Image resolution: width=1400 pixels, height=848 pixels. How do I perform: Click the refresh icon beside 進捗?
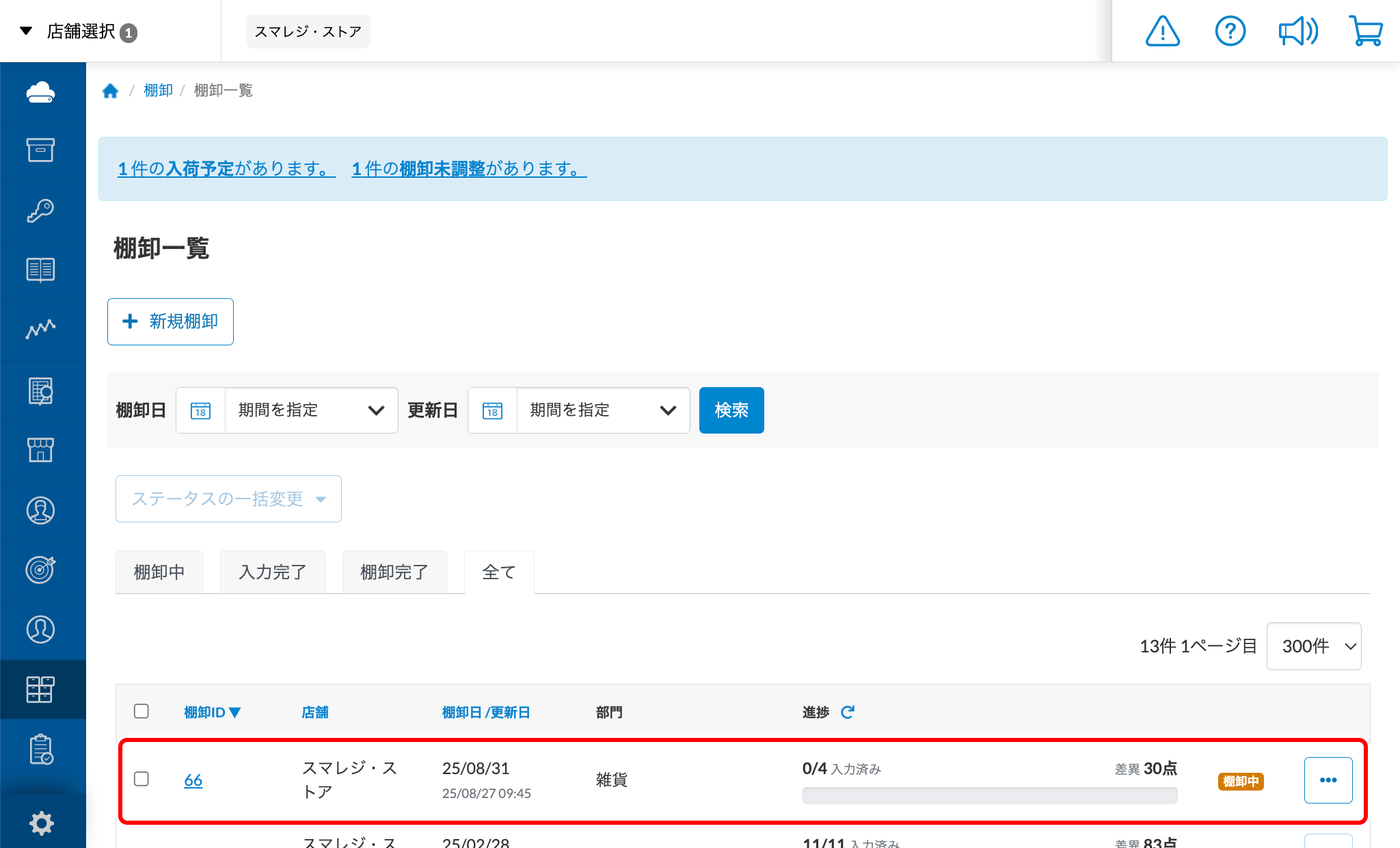click(848, 713)
